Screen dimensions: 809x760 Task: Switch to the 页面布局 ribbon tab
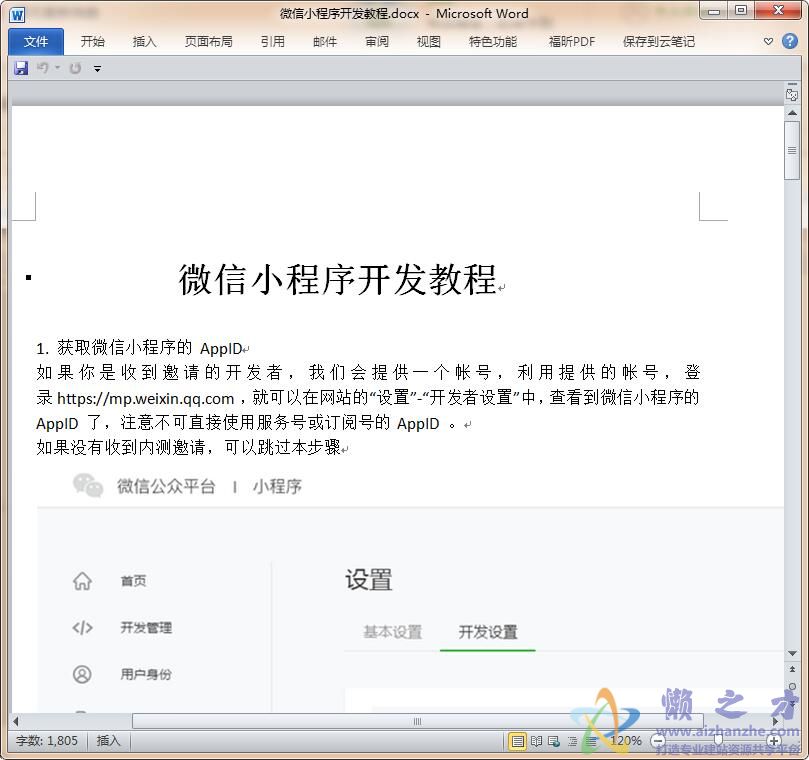pyautogui.click(x=208, y=41)
